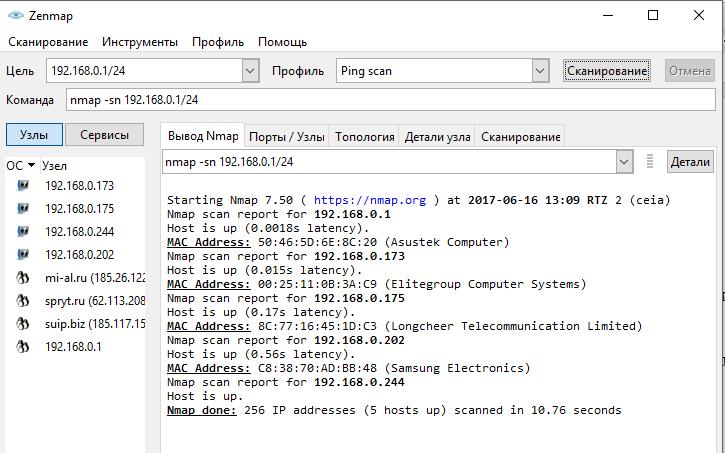This screenshot has height=453, width=725.
Task: Switch host list to Сервисы view
Action: point(104,135)
